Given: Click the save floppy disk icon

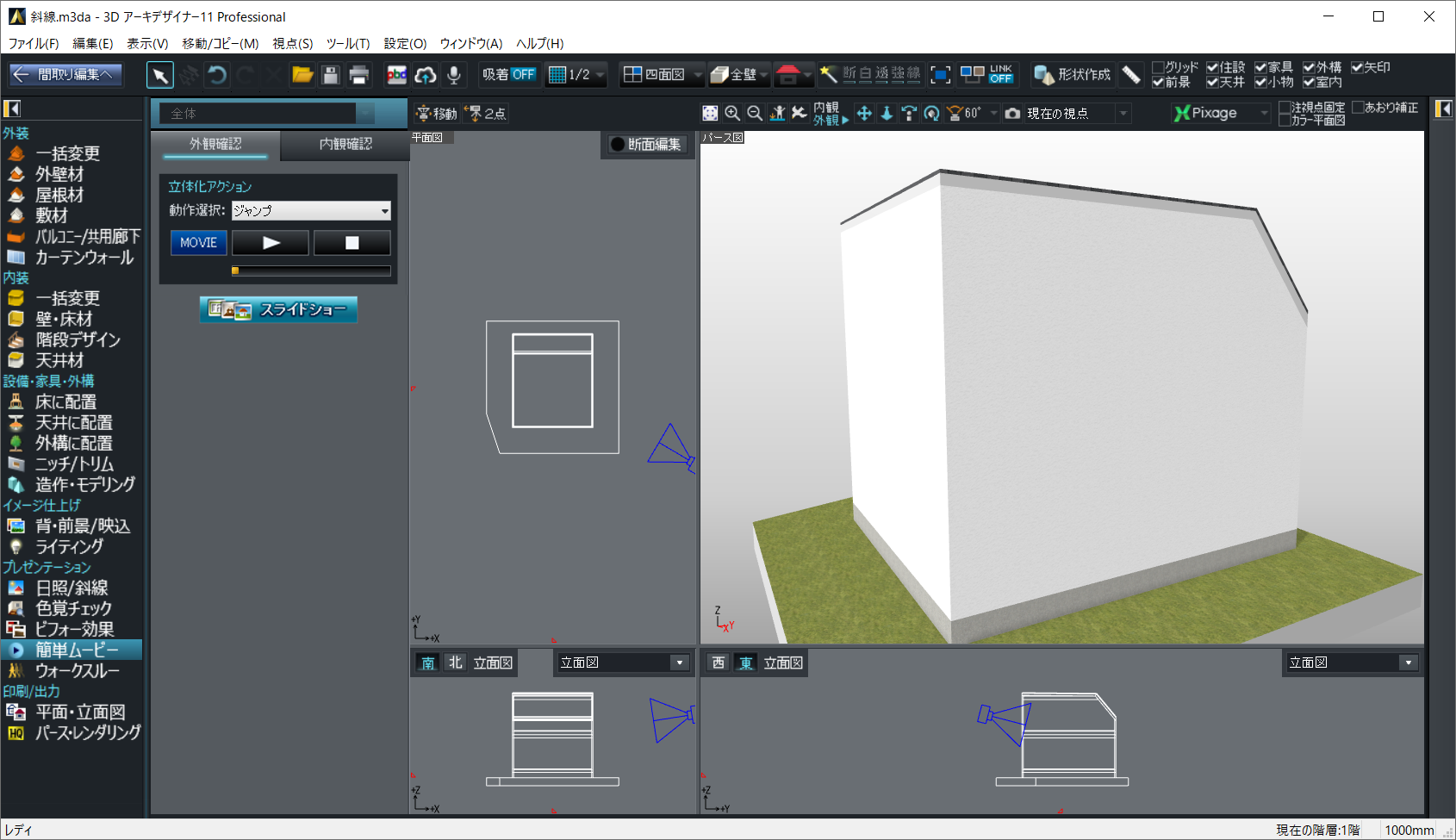Looking at the screenshot, I should tap(331, 75).
